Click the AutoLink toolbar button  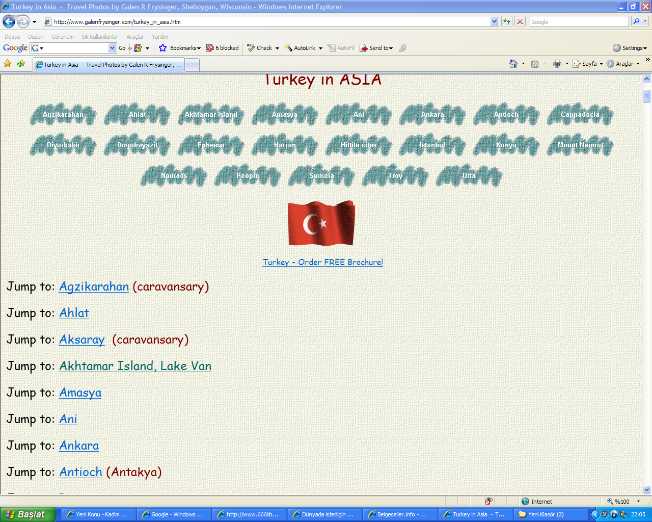[x=304, y=48]
